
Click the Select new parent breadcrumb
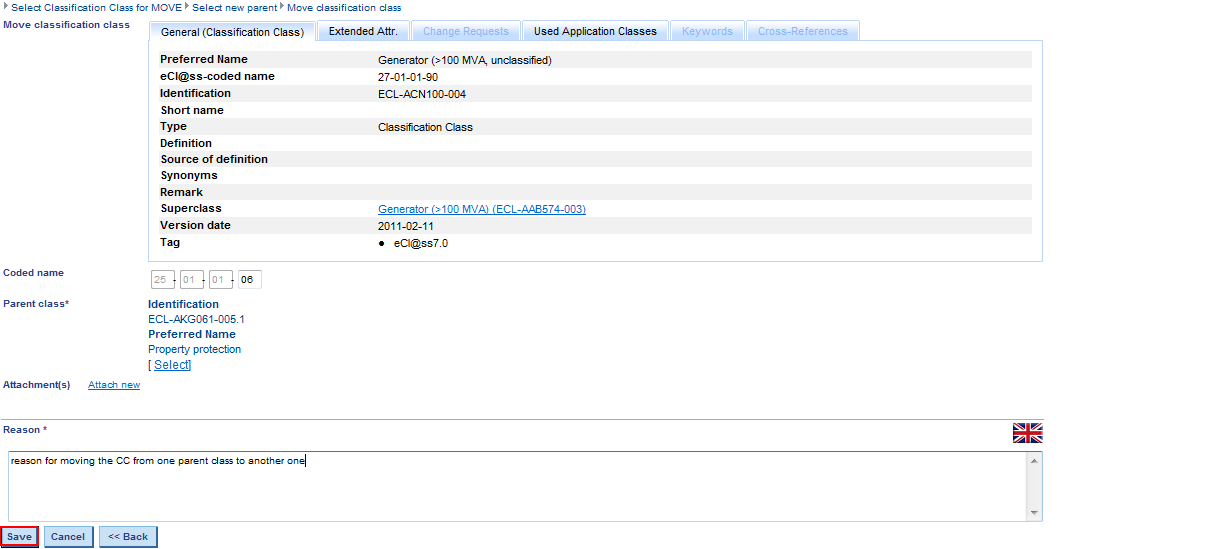[x=234, y=8]
